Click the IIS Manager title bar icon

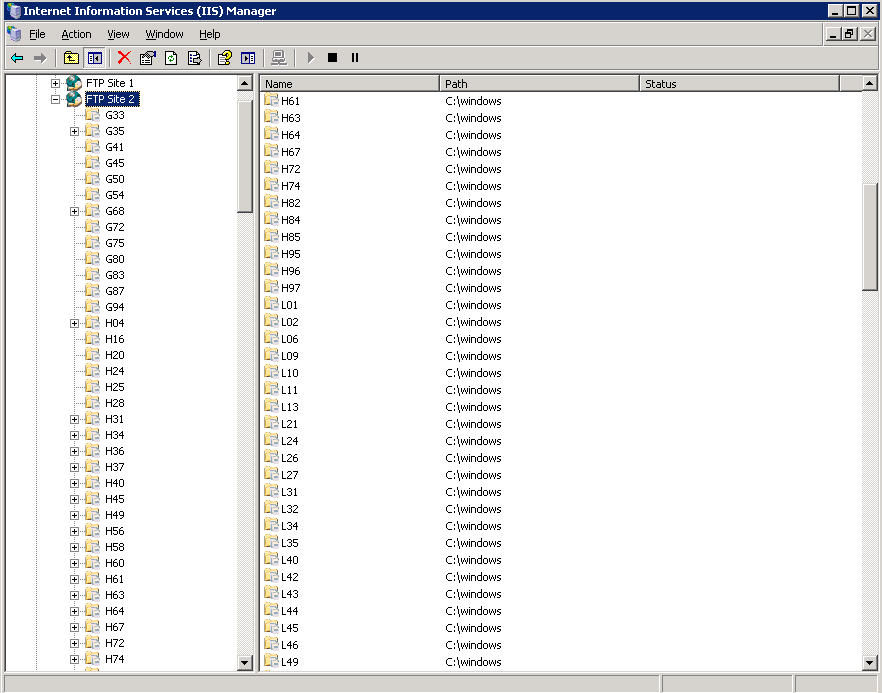coord(14,11)
